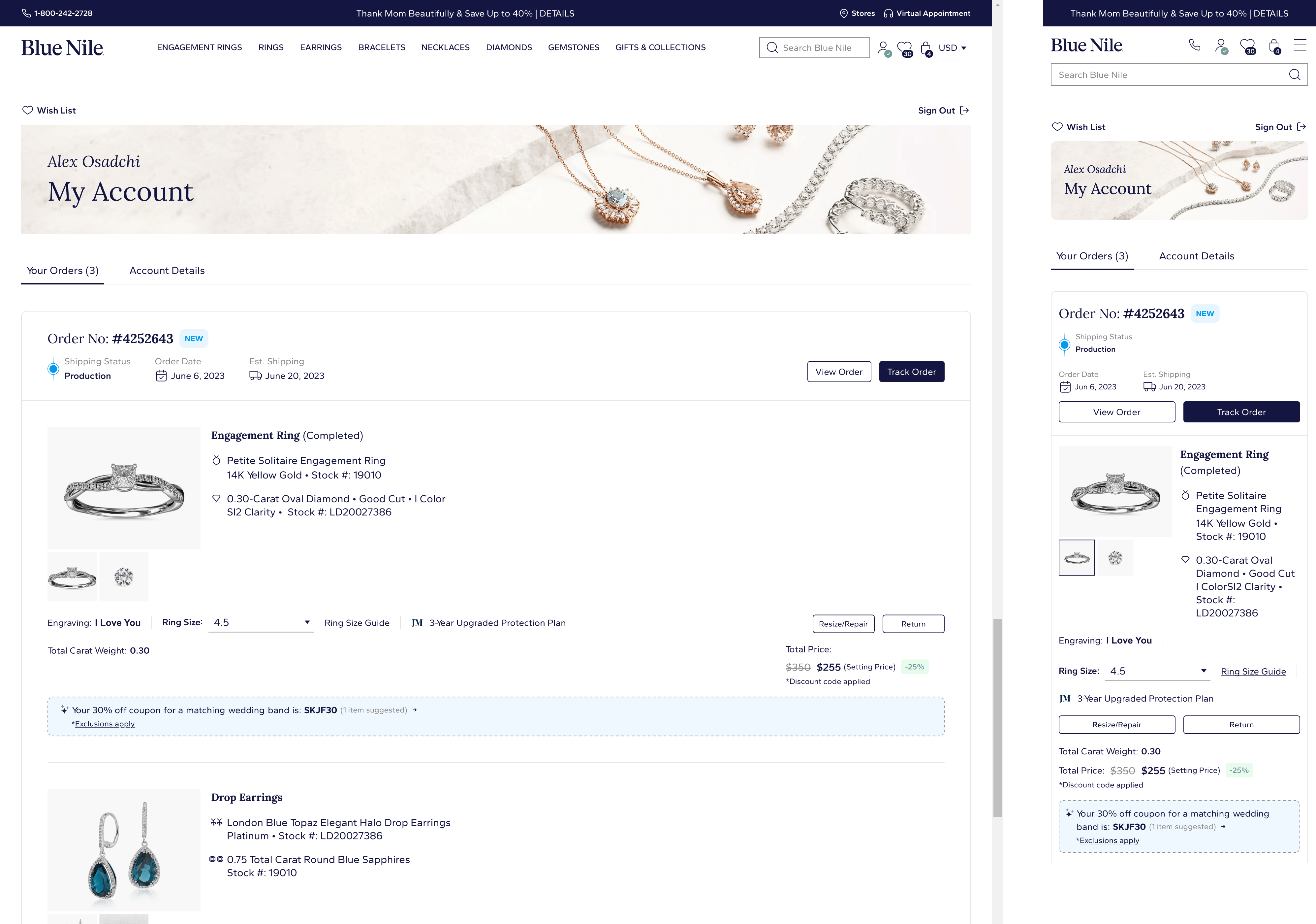Click DETAILS promo banner in desktop top bar
This screenshot has height=924, width=1316.
pos(556,13)
